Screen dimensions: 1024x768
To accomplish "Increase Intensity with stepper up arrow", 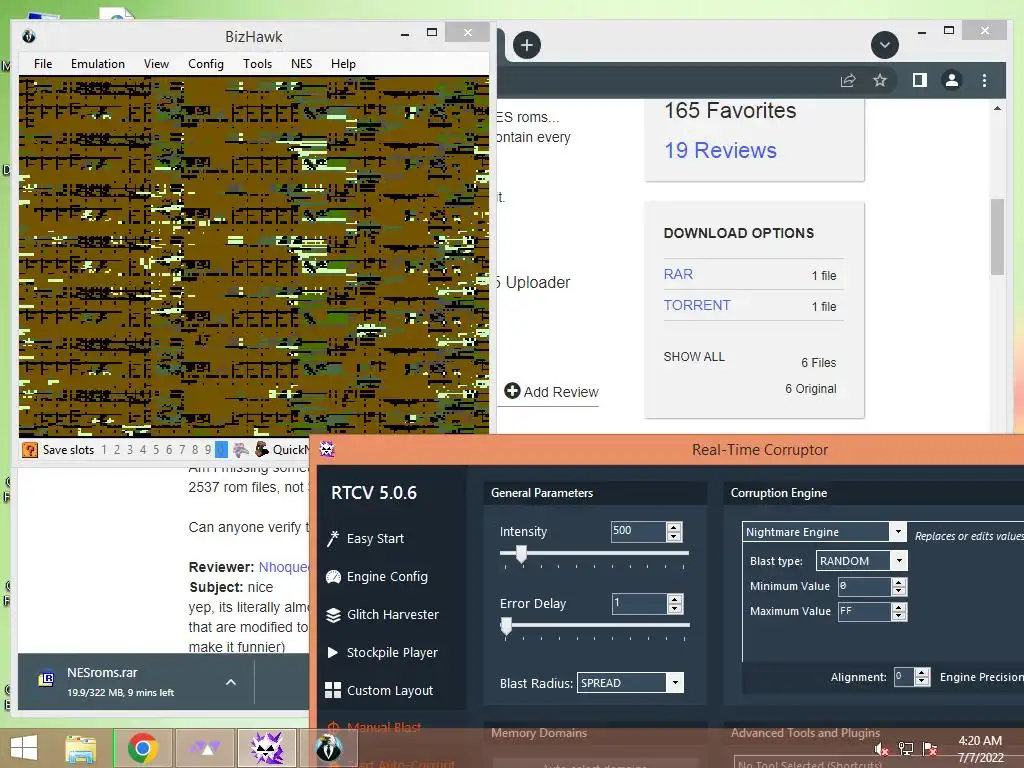I will tap(675, 526).
